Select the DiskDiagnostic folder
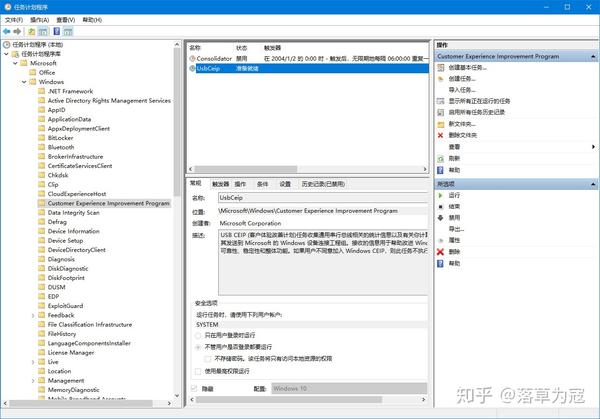This screenshot has height=419, width=600. point(68,269)
